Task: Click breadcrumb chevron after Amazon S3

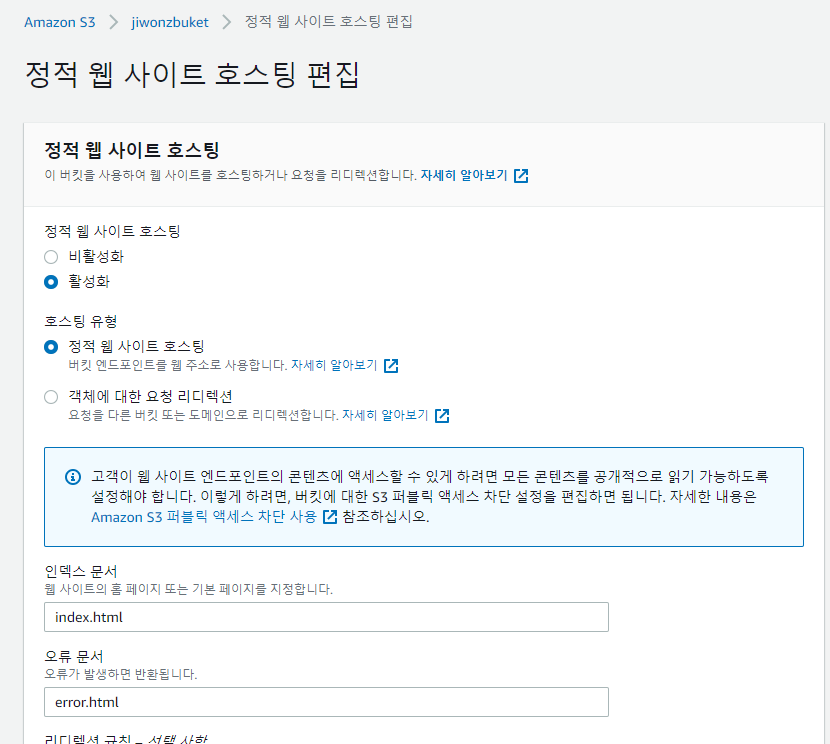Action: click(x=114, y=22)
